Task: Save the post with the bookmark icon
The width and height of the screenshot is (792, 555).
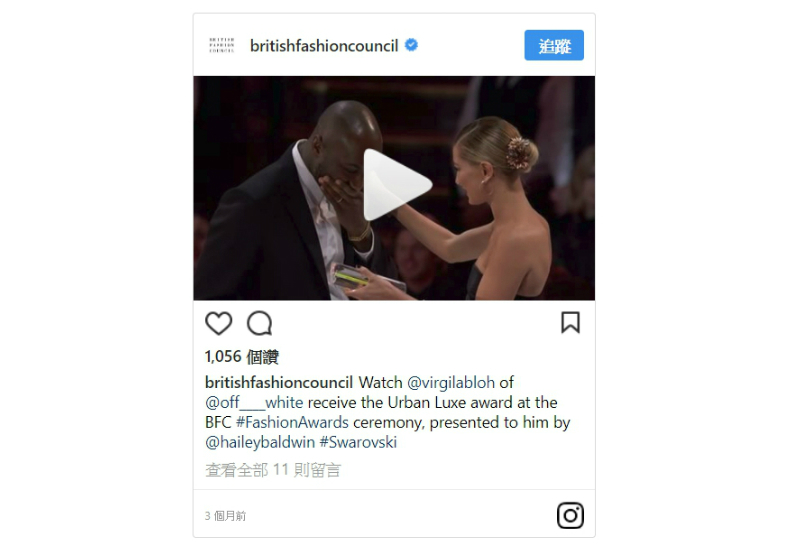Action: point(570,322)
